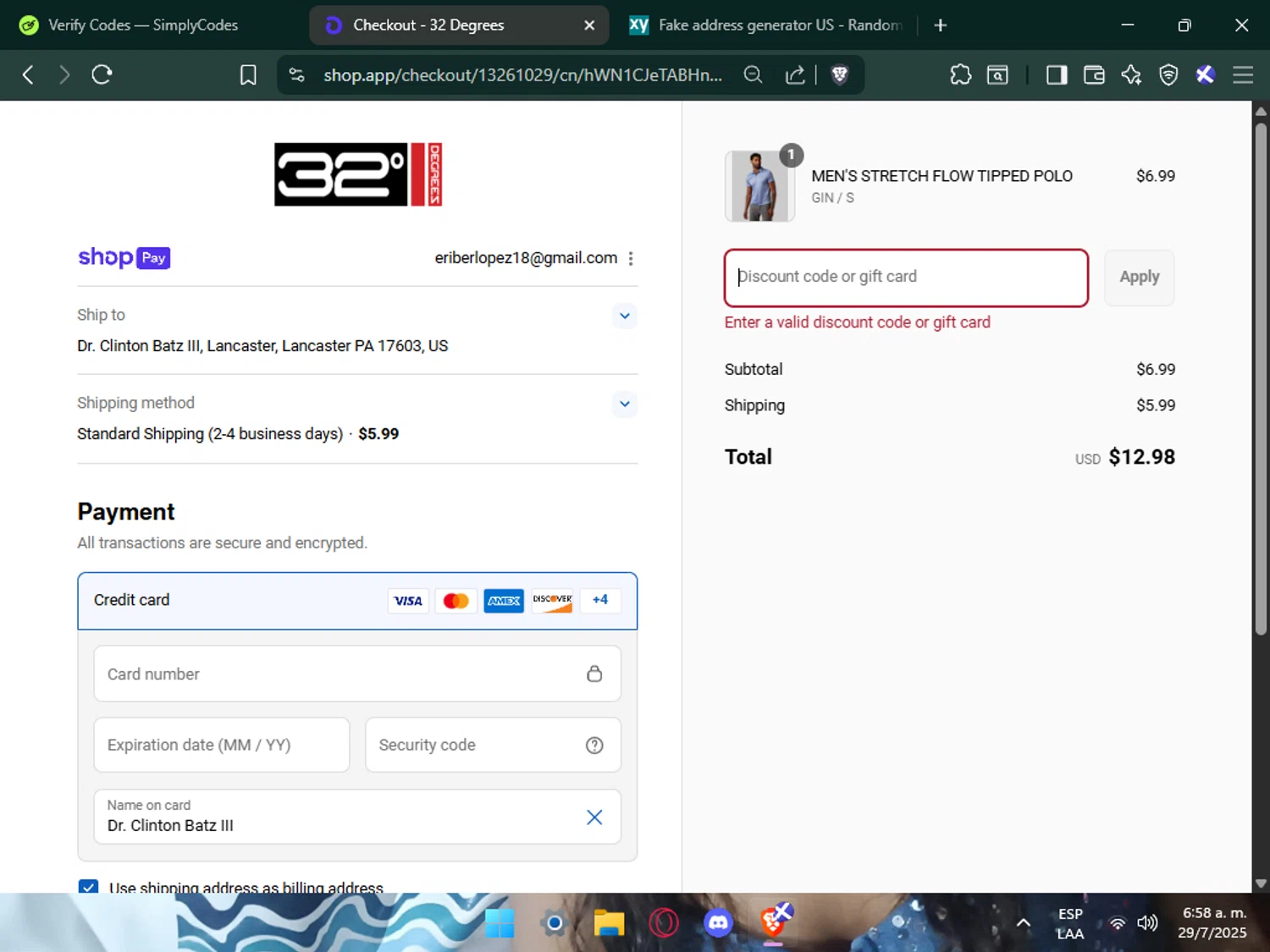This screenshot has width=1270, height=952.
Task: Click the blue X extension icon
Action: pos(1206,74)
